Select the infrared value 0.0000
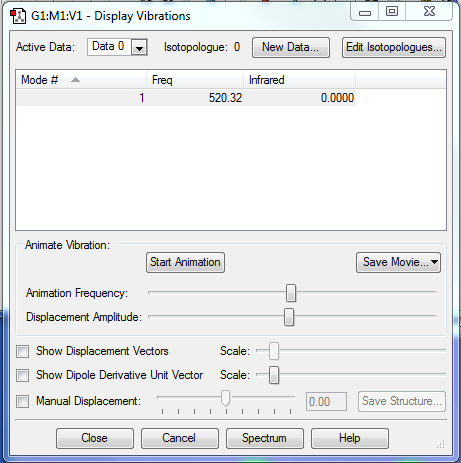 pyautogui.click(x=337, y=98)
